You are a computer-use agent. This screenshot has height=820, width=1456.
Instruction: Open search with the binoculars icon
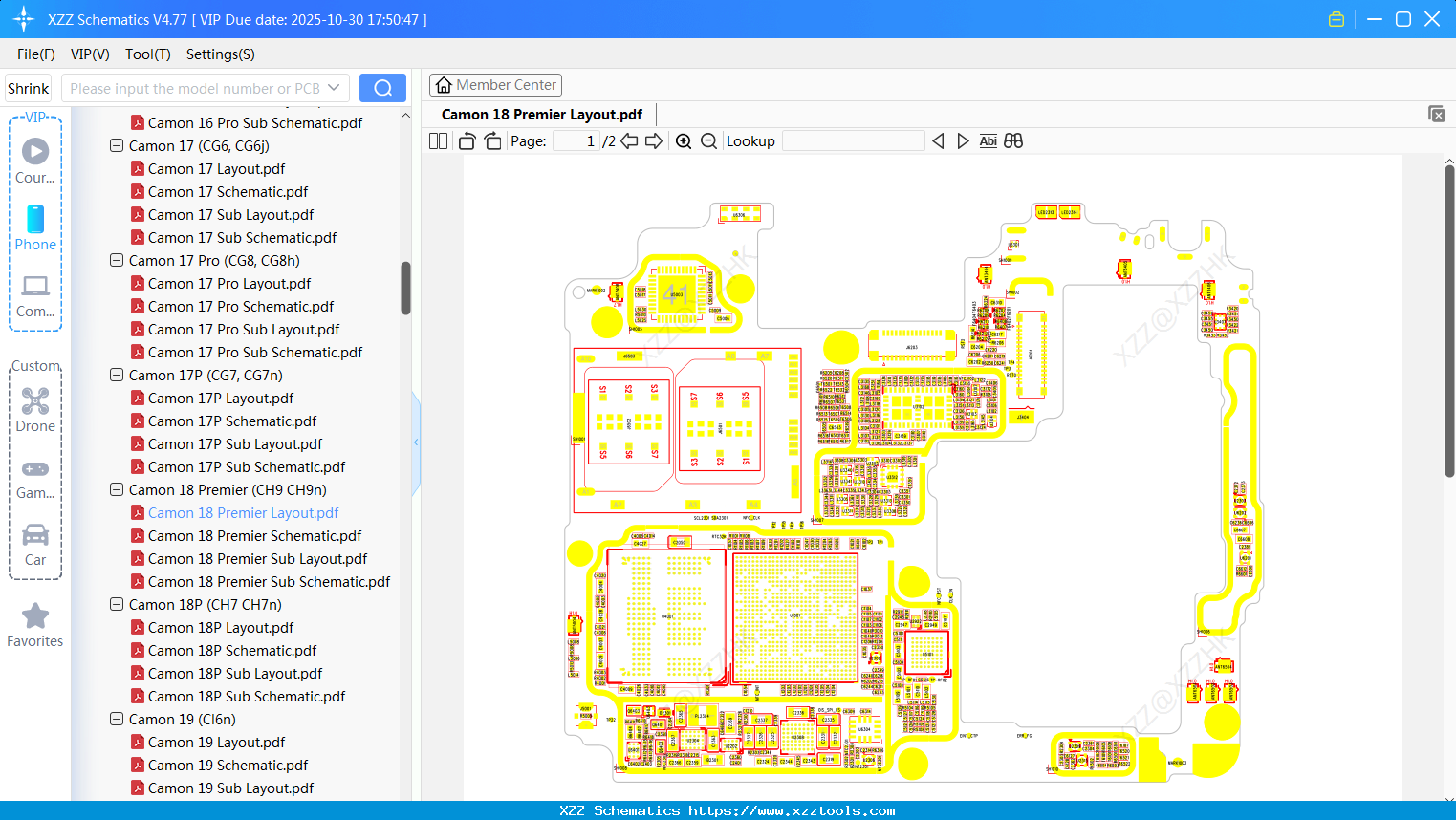tap(1013, 140)
